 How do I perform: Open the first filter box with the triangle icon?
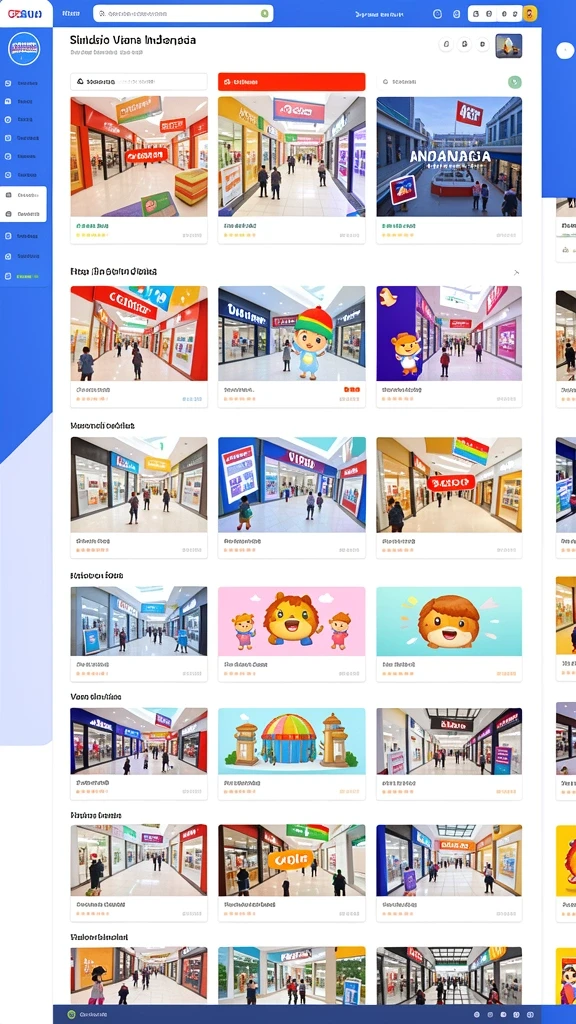[138, 82]
